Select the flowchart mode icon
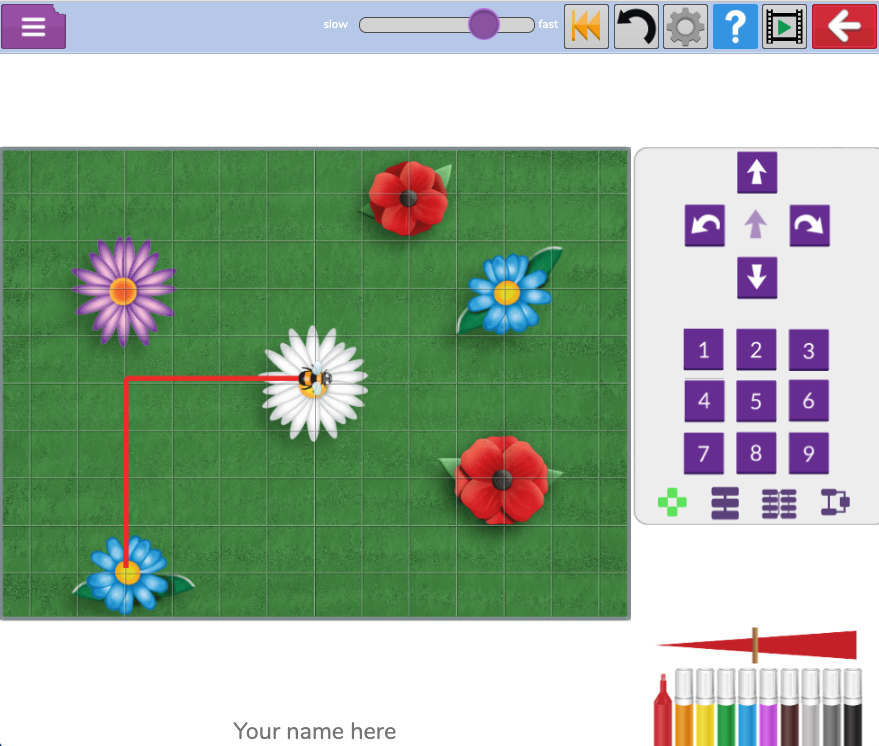Screen dimensions: 879x746 (835, 502)
